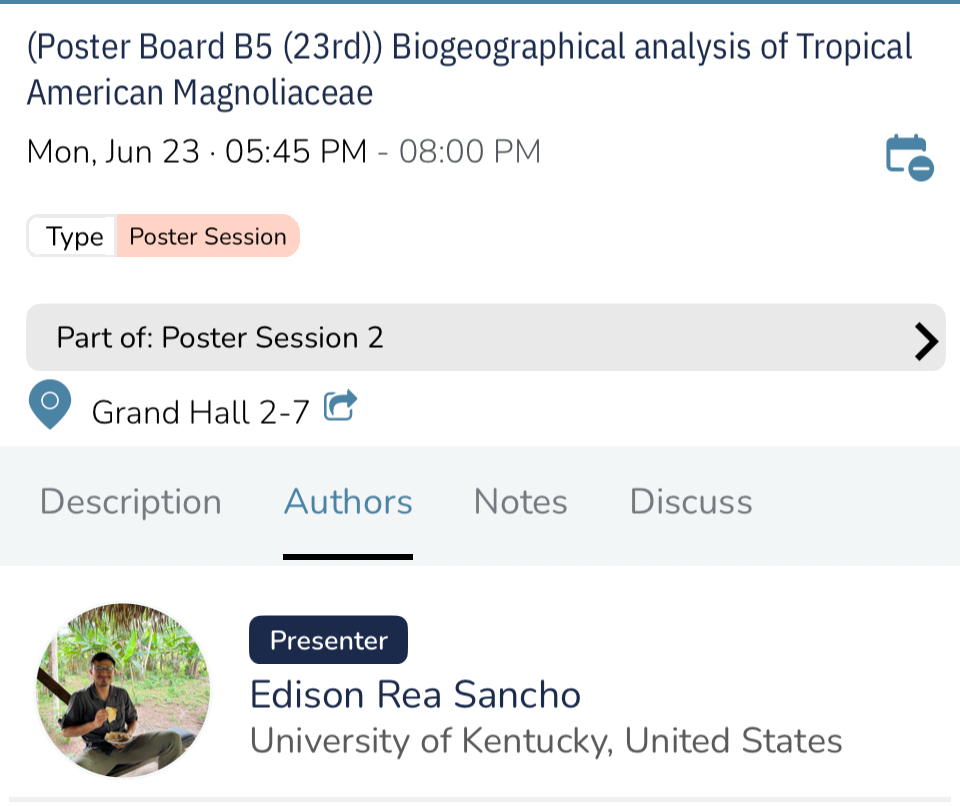
Task: Tap the Poster Session type tag
Action: 208,237
